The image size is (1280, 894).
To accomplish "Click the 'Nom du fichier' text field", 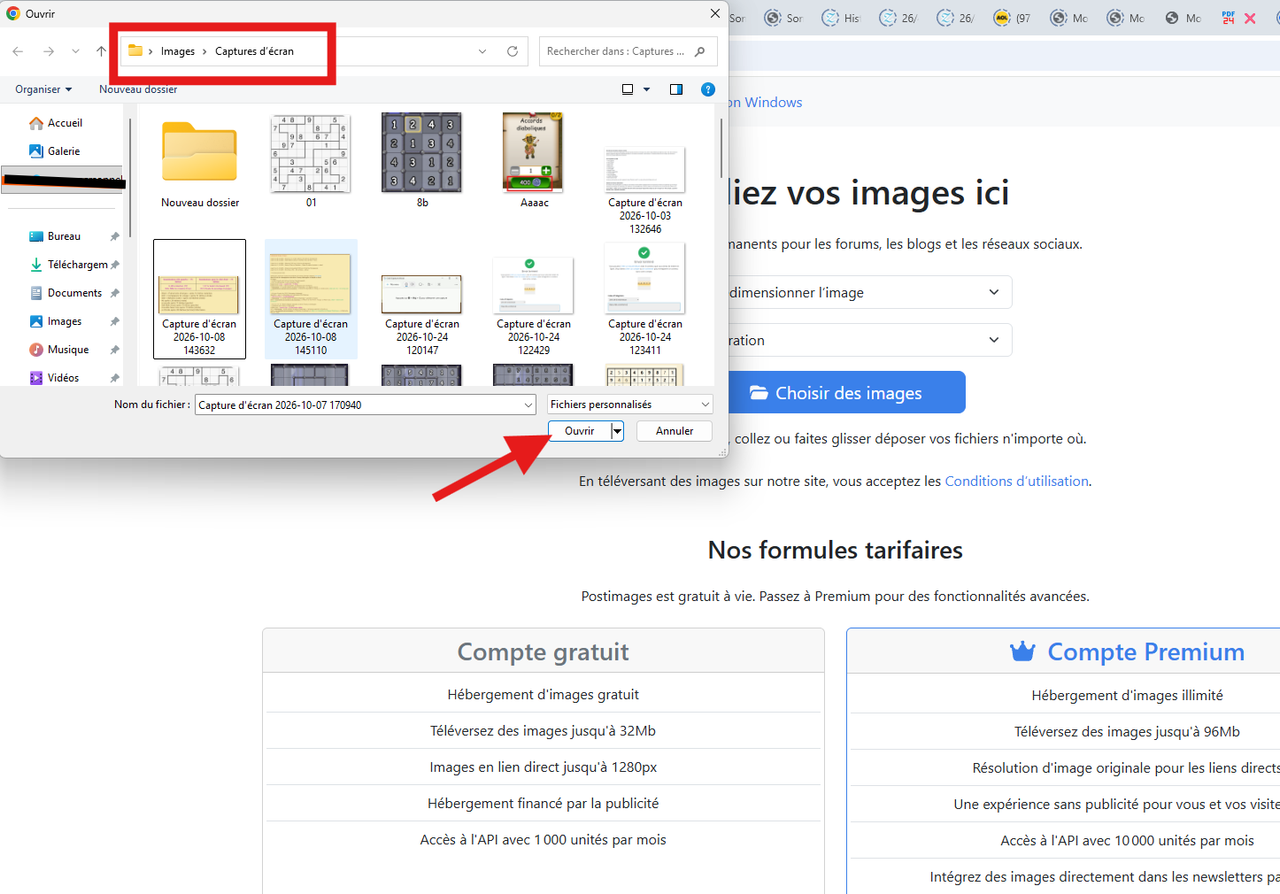I will coord(365,404).
